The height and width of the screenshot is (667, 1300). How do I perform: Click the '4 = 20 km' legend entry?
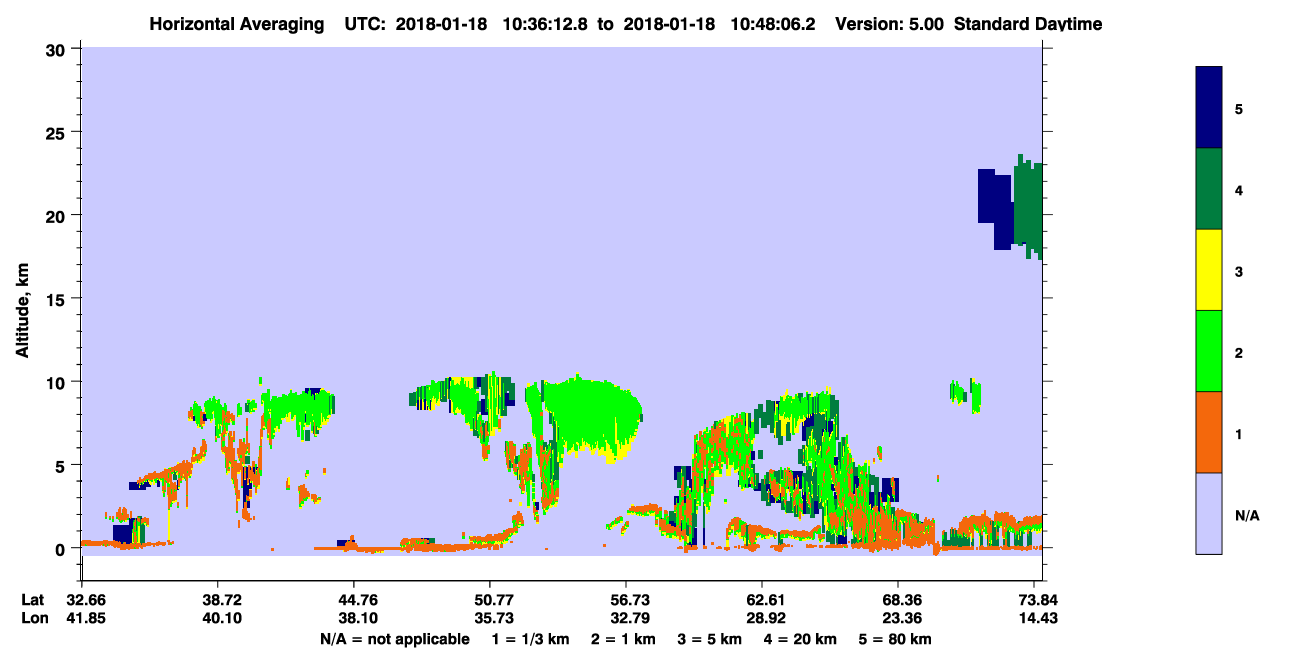click(x=798, y=639)
